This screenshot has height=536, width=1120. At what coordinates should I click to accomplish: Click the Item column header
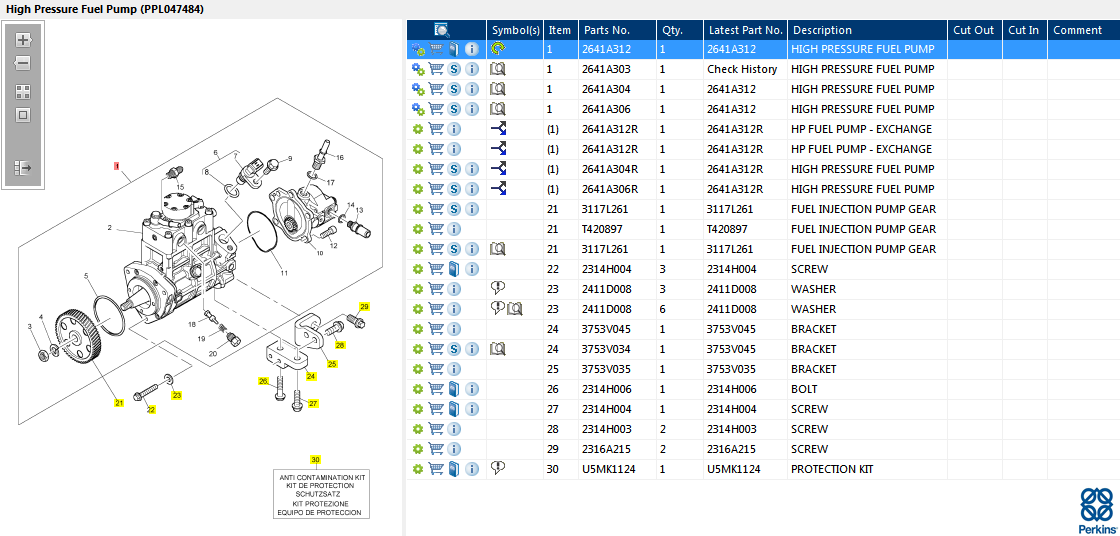tap(560, 30)
